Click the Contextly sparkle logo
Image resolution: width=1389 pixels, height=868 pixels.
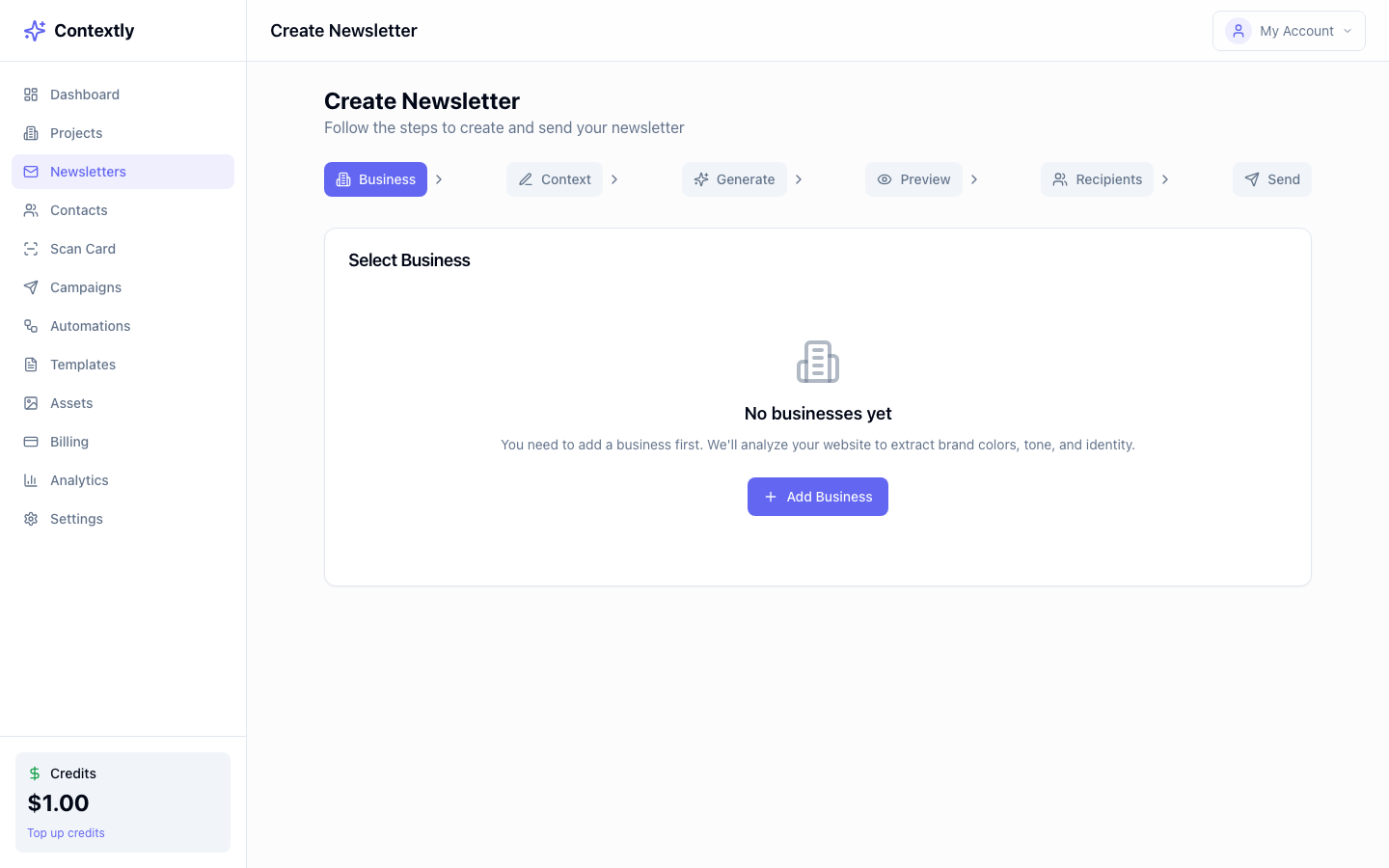(35, 30)
